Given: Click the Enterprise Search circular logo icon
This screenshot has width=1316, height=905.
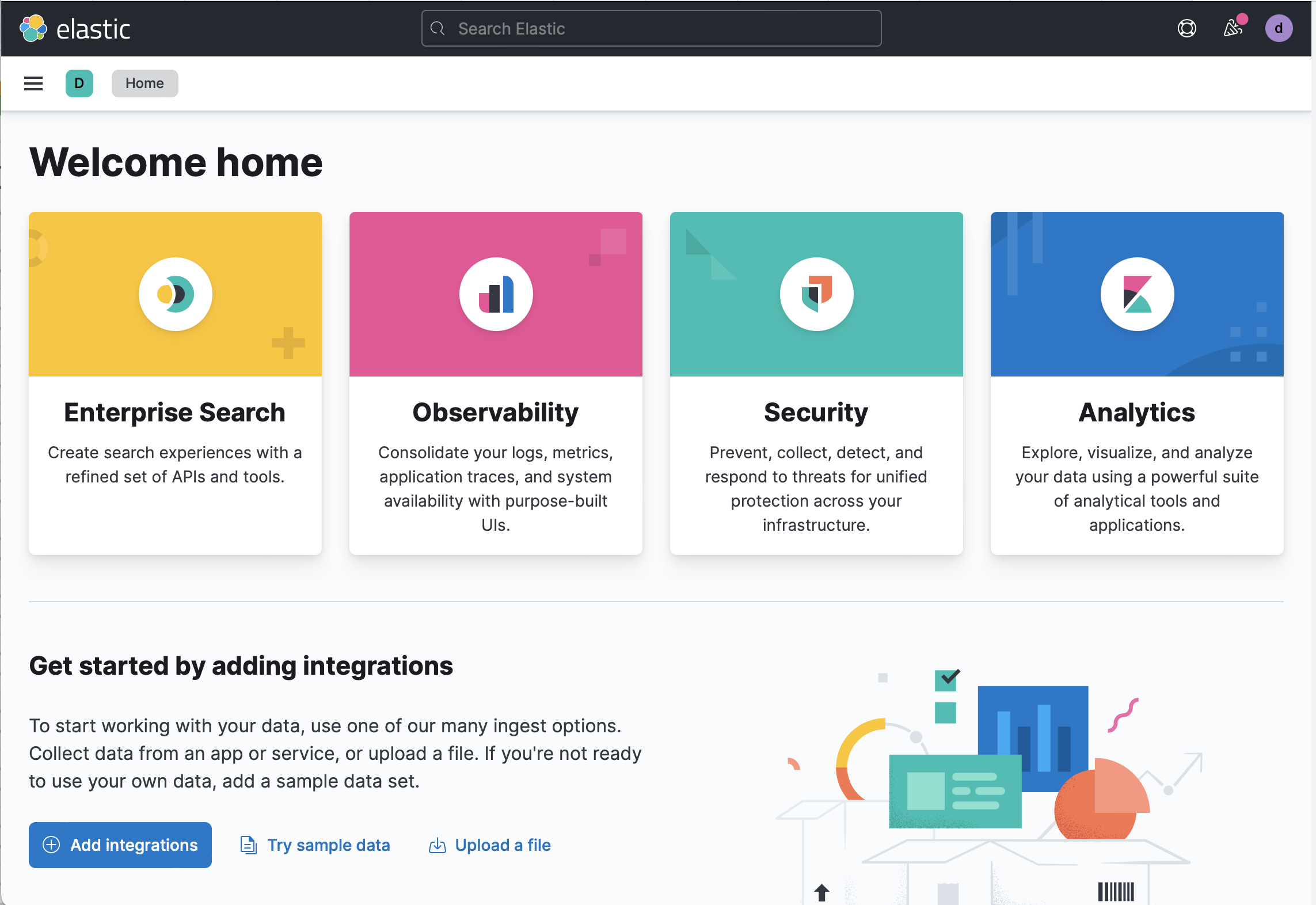Looking at the screenshot, I should coord(175,294).
